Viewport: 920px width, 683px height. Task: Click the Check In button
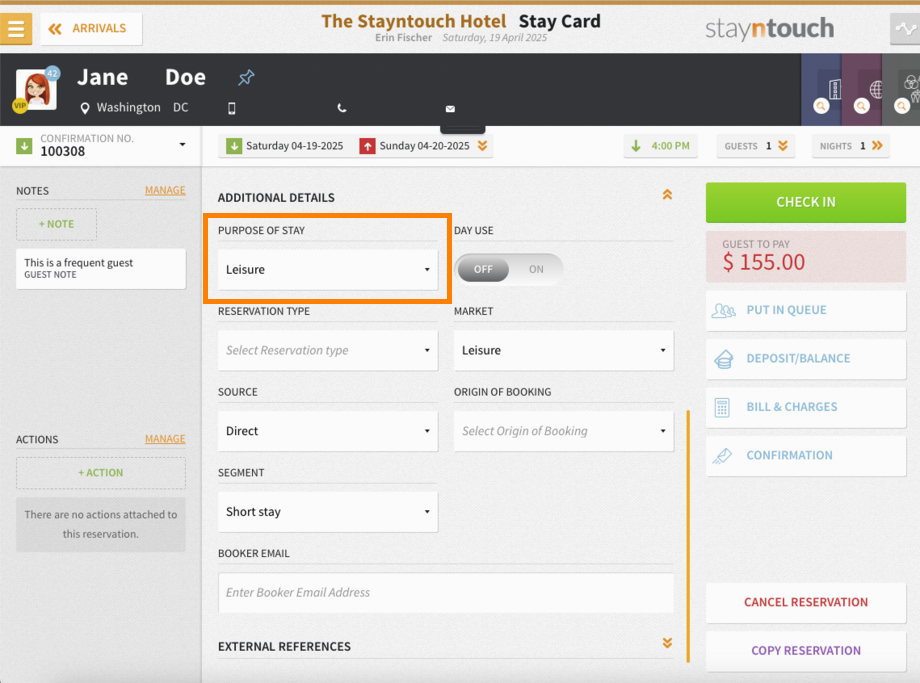(806, 202)
